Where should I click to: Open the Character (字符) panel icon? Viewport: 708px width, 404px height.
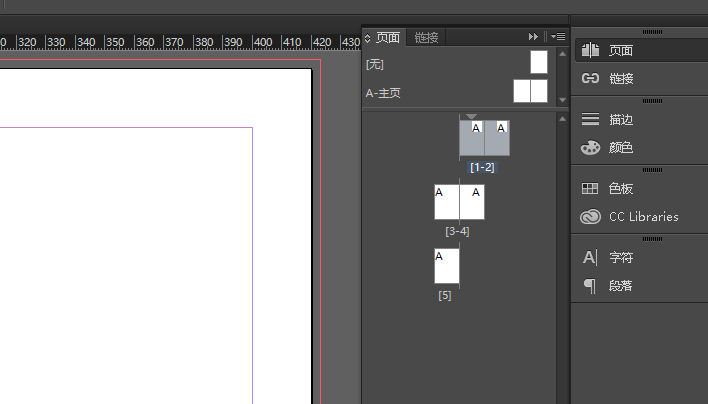pos(590,257)
